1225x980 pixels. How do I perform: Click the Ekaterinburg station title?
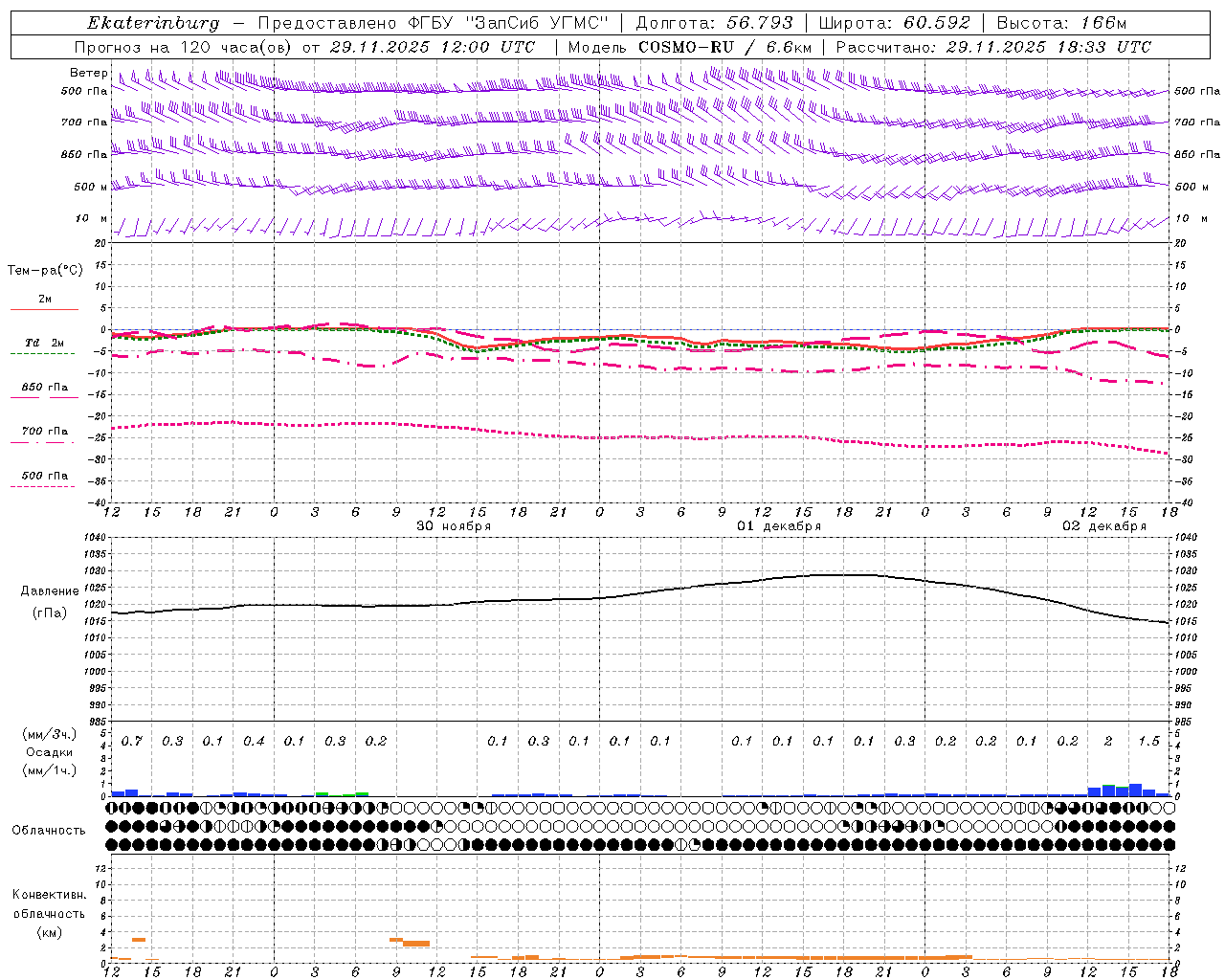coord(153,23)
